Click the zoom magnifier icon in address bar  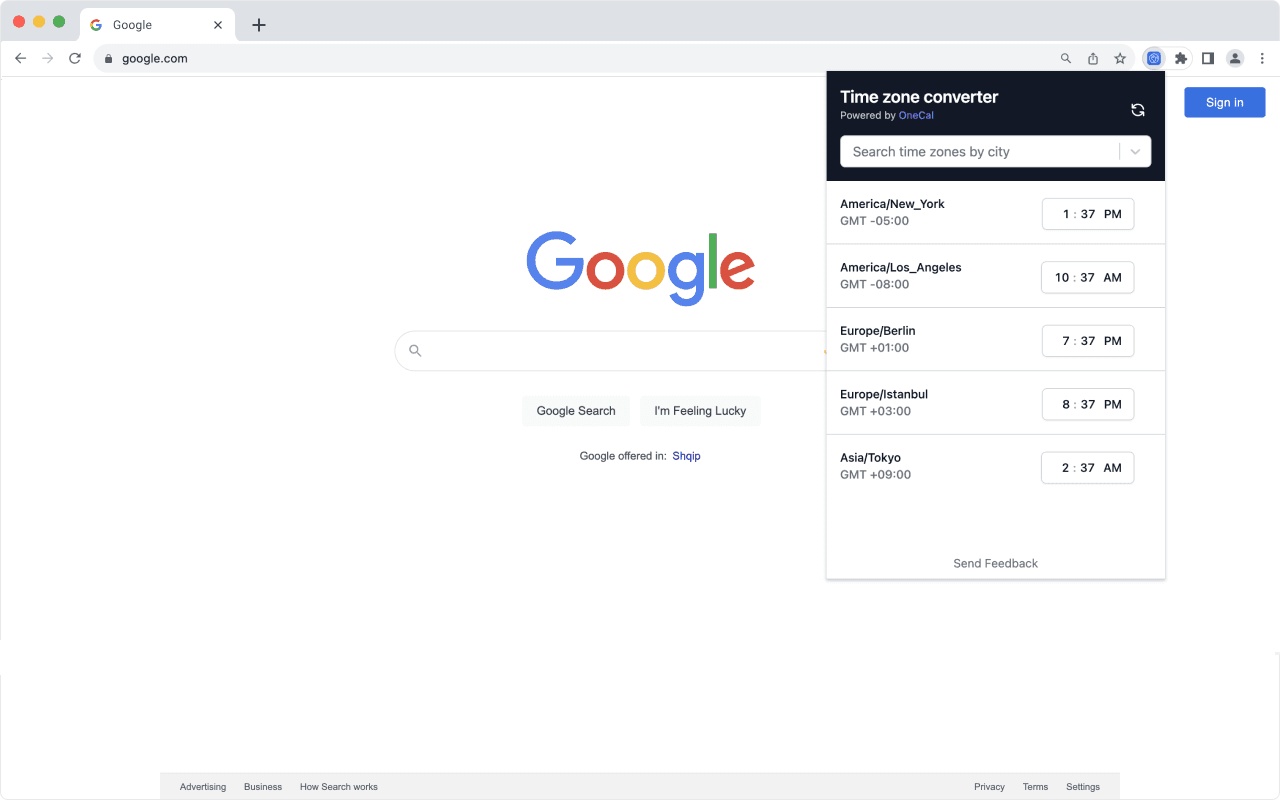coord(1066,59)
